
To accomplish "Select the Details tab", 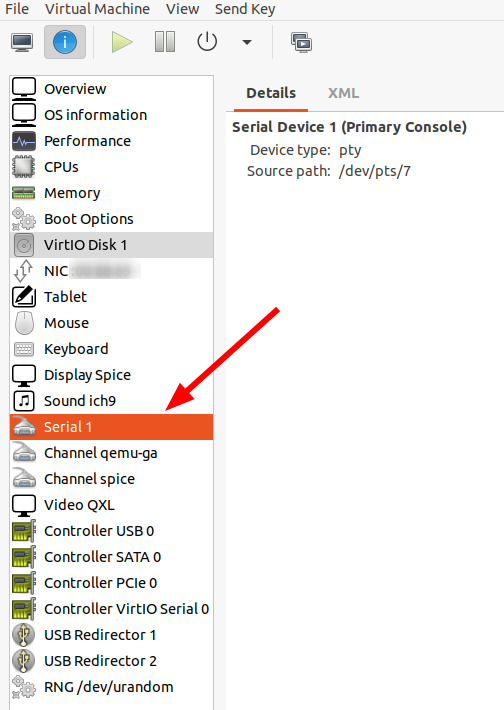I will pos(271,93).
